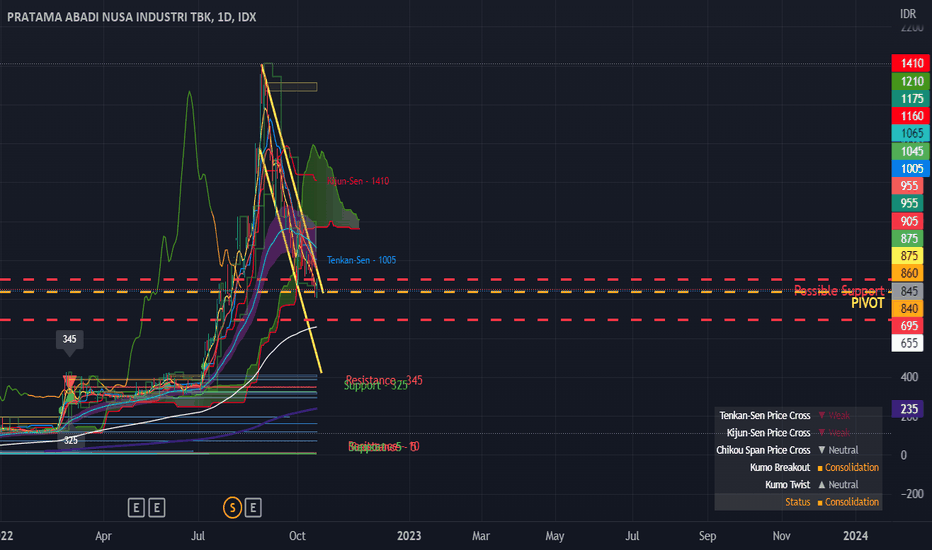Screen dimensions: 932x550
Task: Click Consolidation value in the Status row
Action: 852,502
